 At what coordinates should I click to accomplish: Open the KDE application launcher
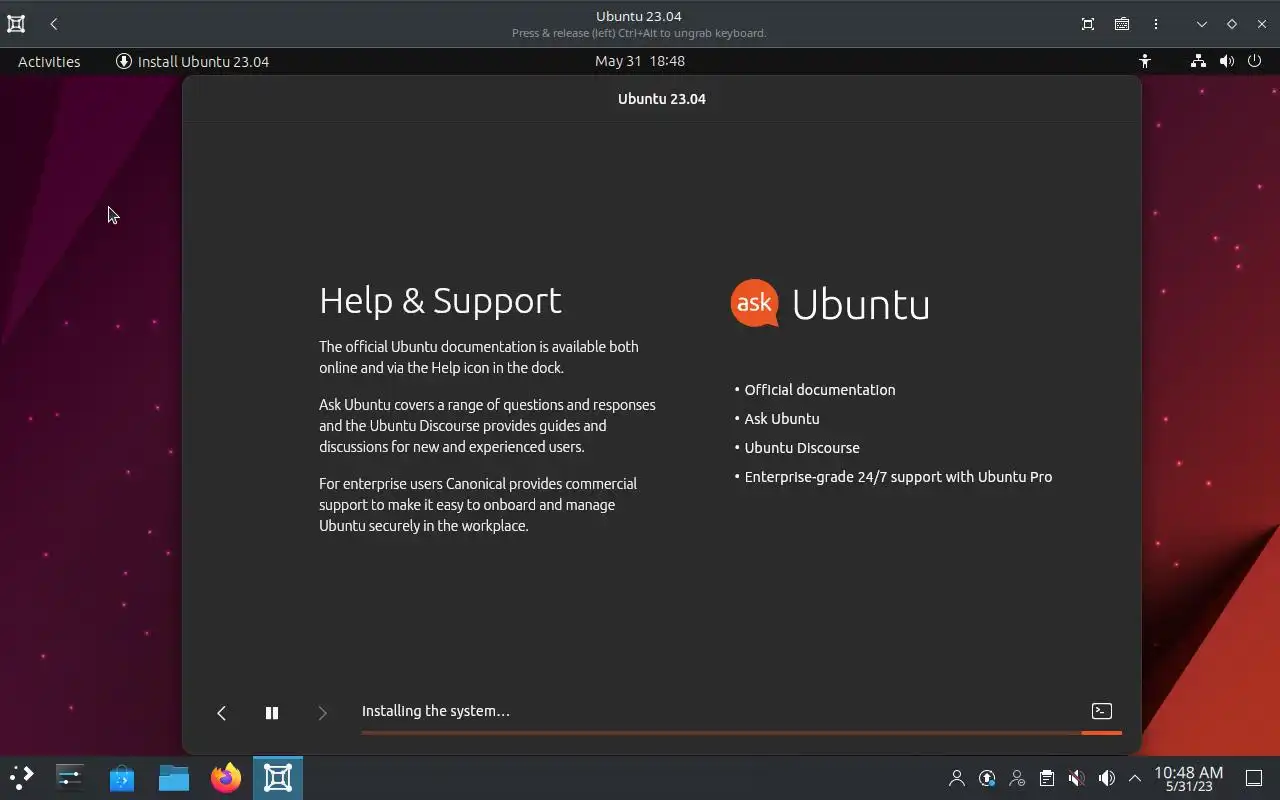pos(22,777)
